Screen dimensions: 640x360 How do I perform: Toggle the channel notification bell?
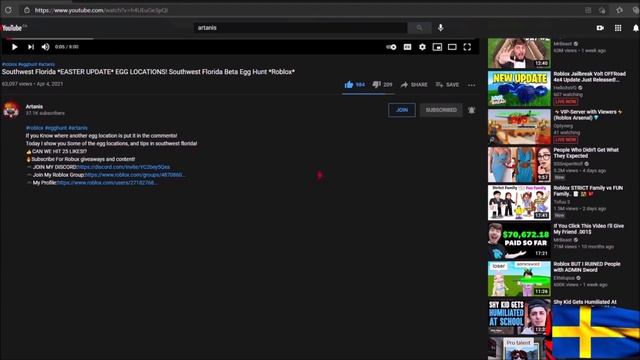pyautogui.click(x=471, y=110)
